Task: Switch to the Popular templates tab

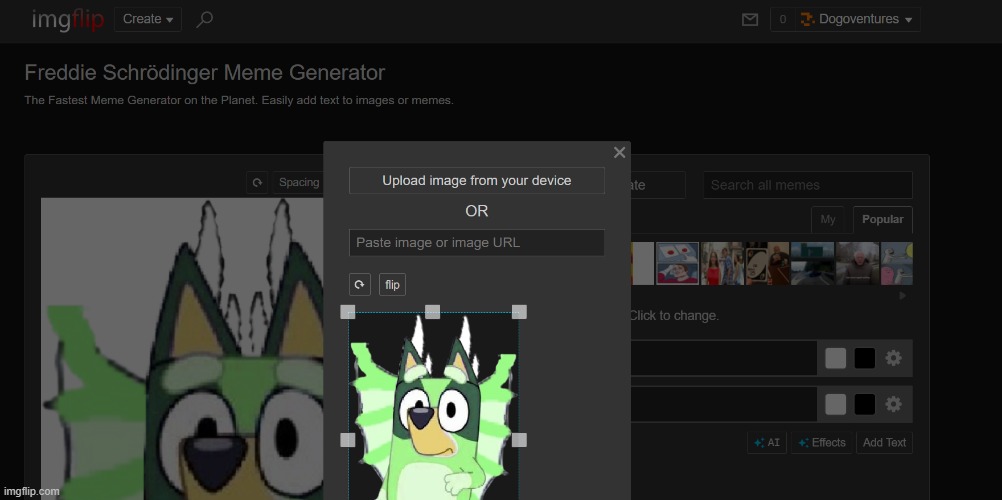Action: [883, 219]
